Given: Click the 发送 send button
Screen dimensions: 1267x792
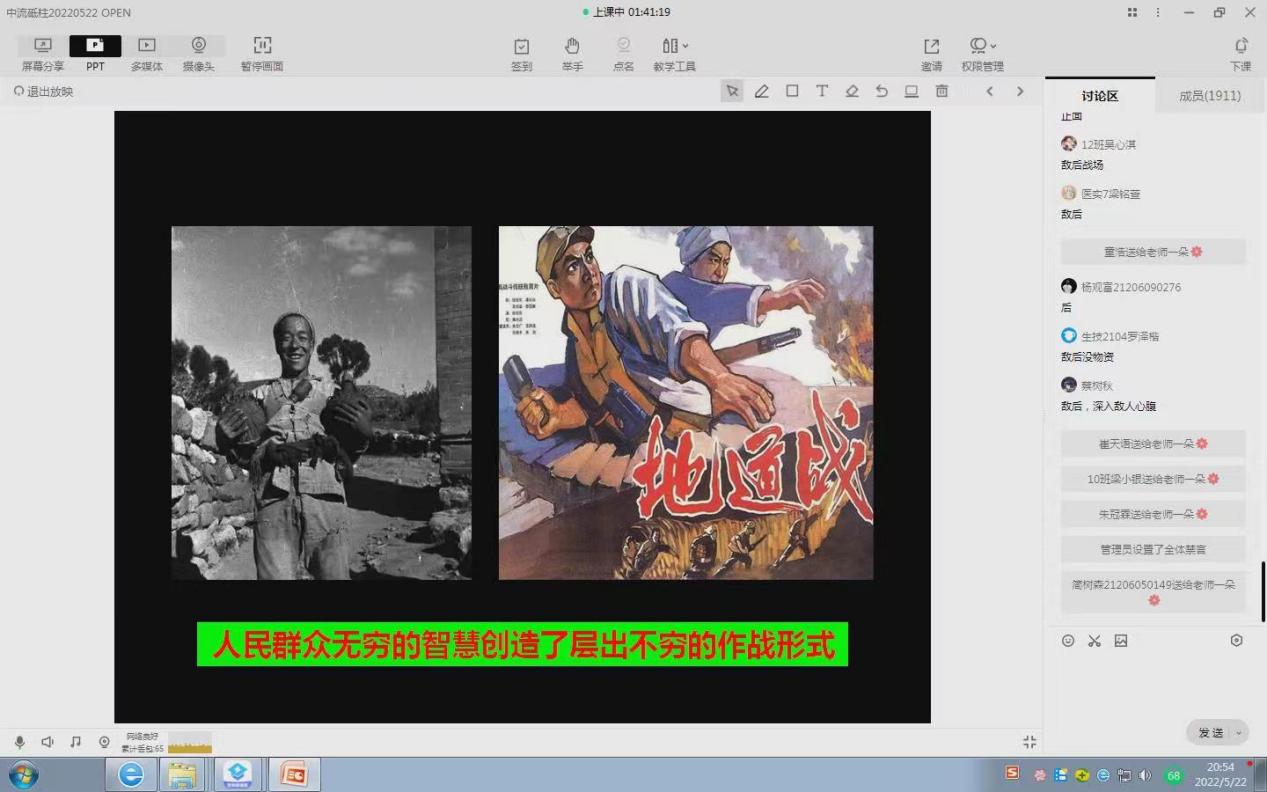Looking at the screenshot, I should [1211, 733].
